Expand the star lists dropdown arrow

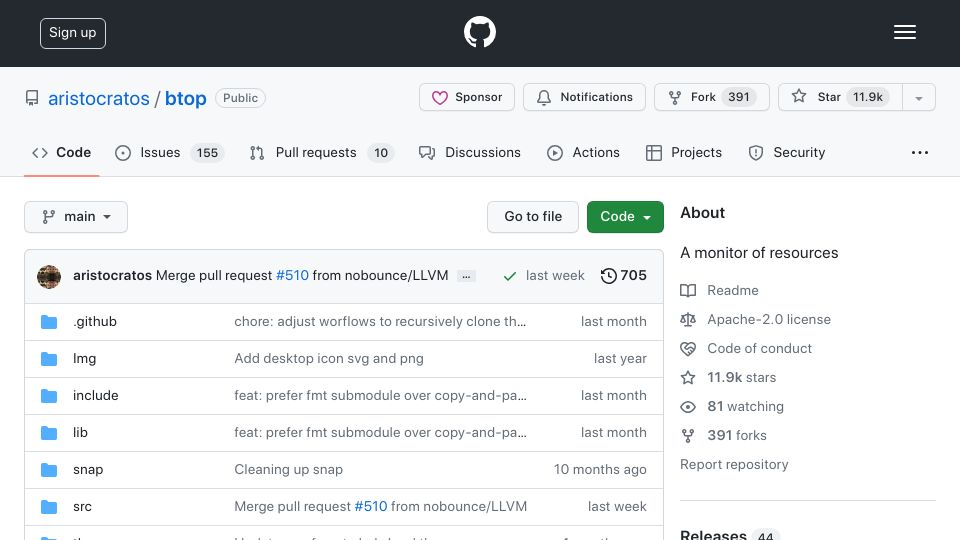[918, 97]
